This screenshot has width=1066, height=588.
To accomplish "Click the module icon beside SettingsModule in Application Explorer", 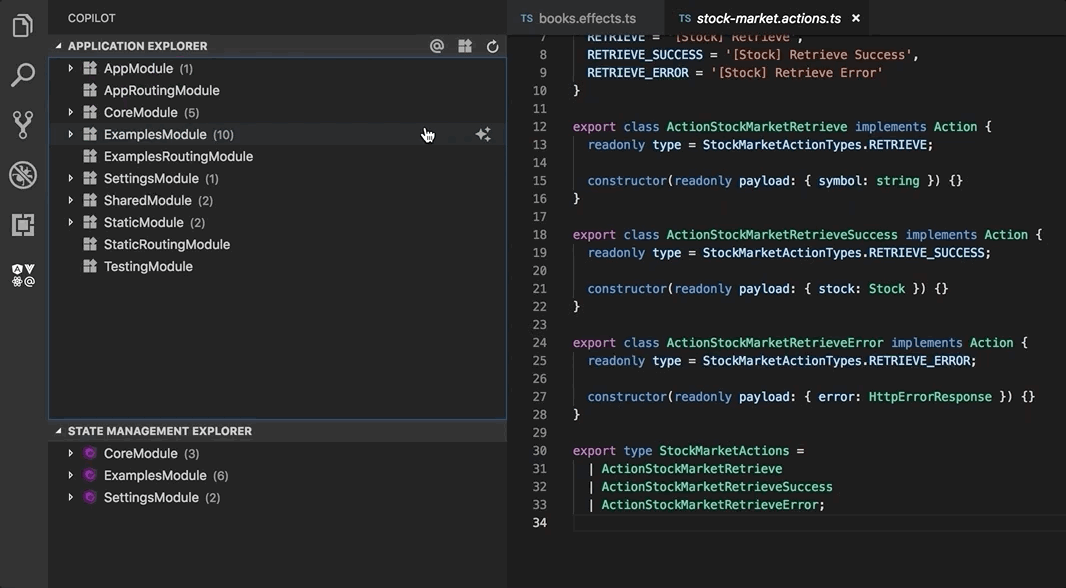I will [90, 178].
